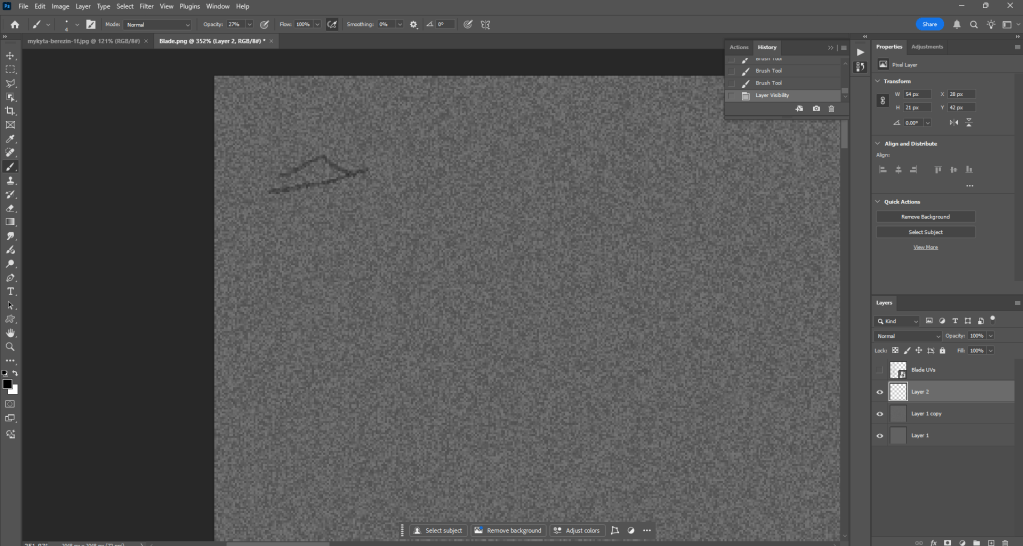Delete layer using trash icon in Layers panel
This screenshot has width=1023, height=546.
1004,541
